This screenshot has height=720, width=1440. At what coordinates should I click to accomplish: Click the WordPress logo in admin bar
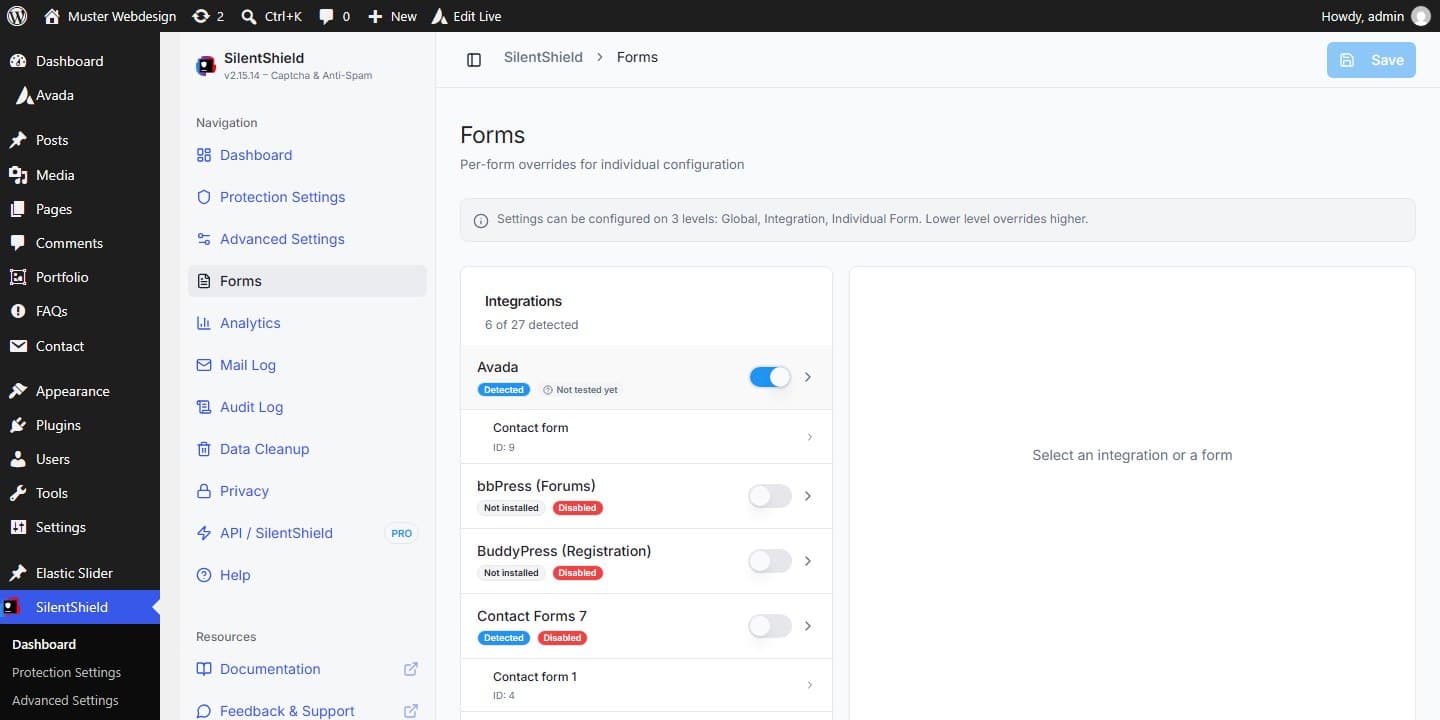click(x=17, y=16)
